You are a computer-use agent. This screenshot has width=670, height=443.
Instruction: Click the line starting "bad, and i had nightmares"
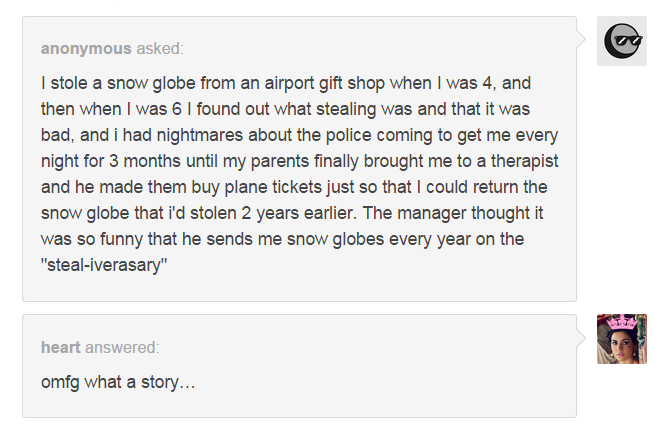pyautogui.click(x=300, y=134)
